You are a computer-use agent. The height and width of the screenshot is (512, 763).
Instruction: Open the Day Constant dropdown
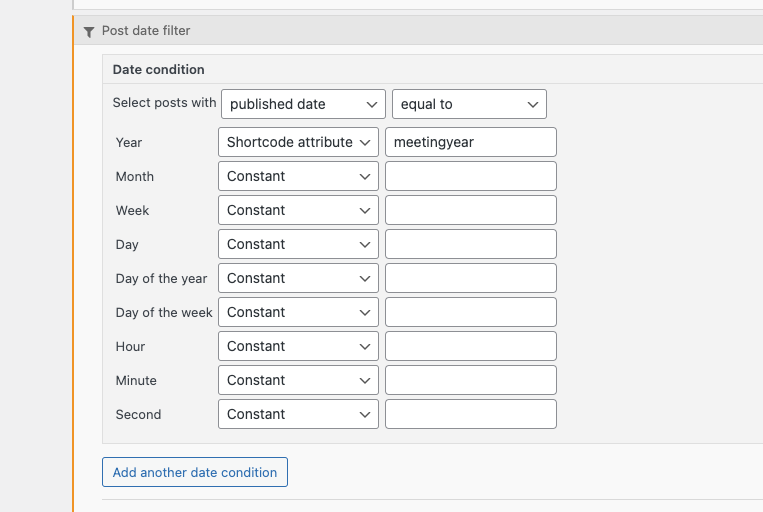[x=298, y=244]
